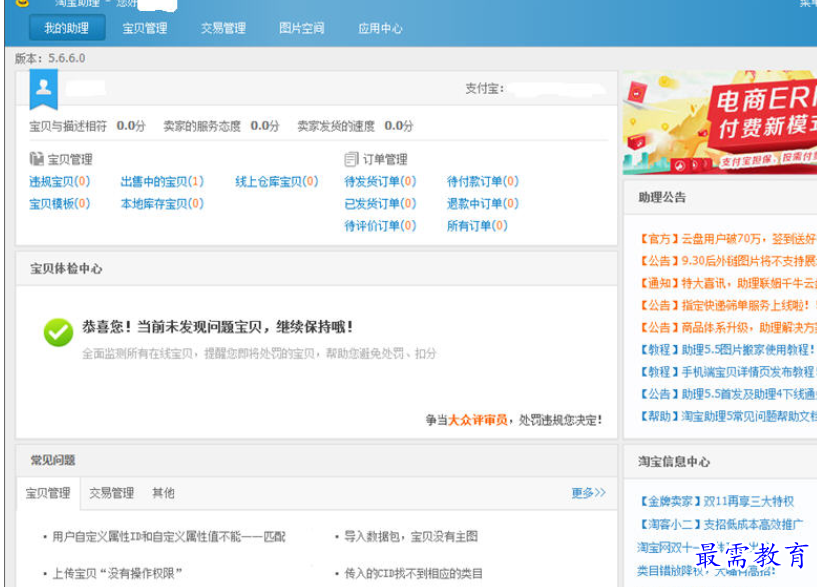Open notice 特大喜讯，助理联姻千牛
This screenshot has height=587, width=817.
point(728,283)
